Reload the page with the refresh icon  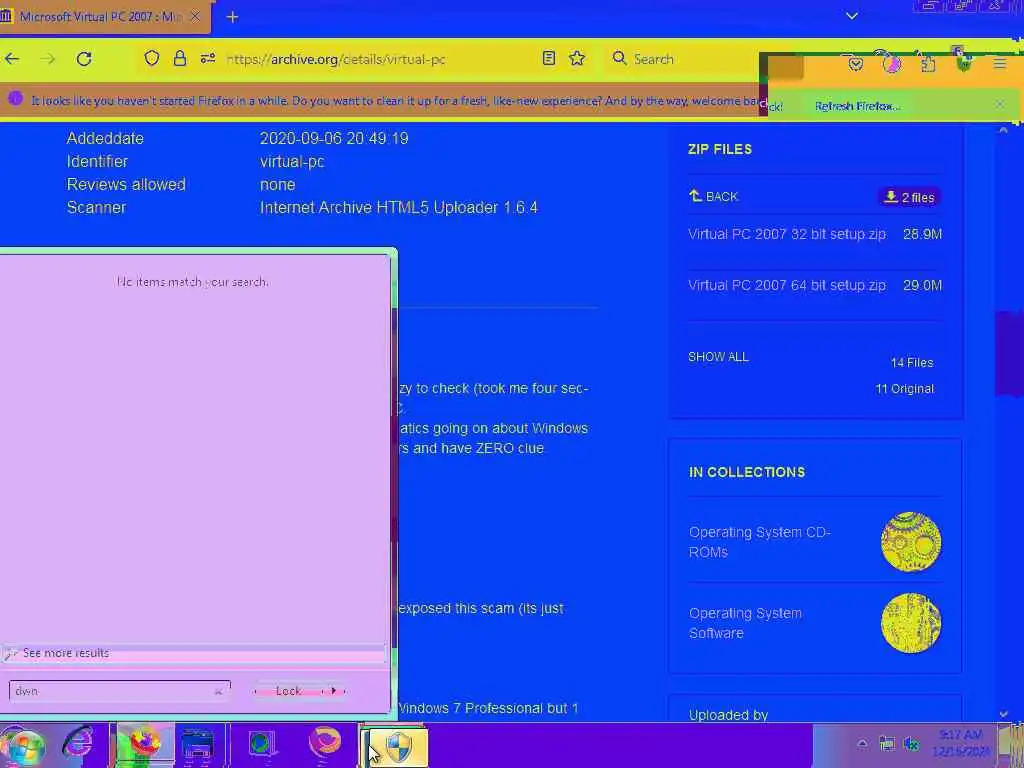point(84,59)
